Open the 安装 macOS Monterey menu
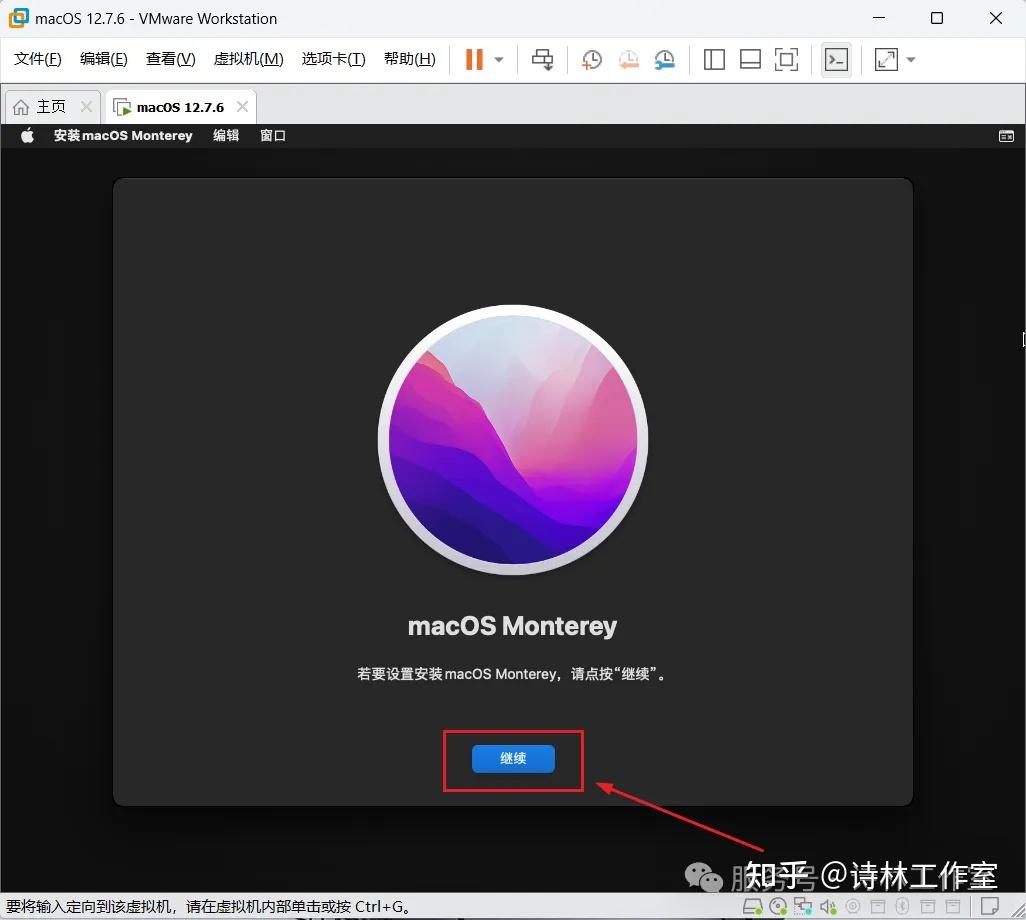The image size is (1026, 920). [x=123, y=135]
